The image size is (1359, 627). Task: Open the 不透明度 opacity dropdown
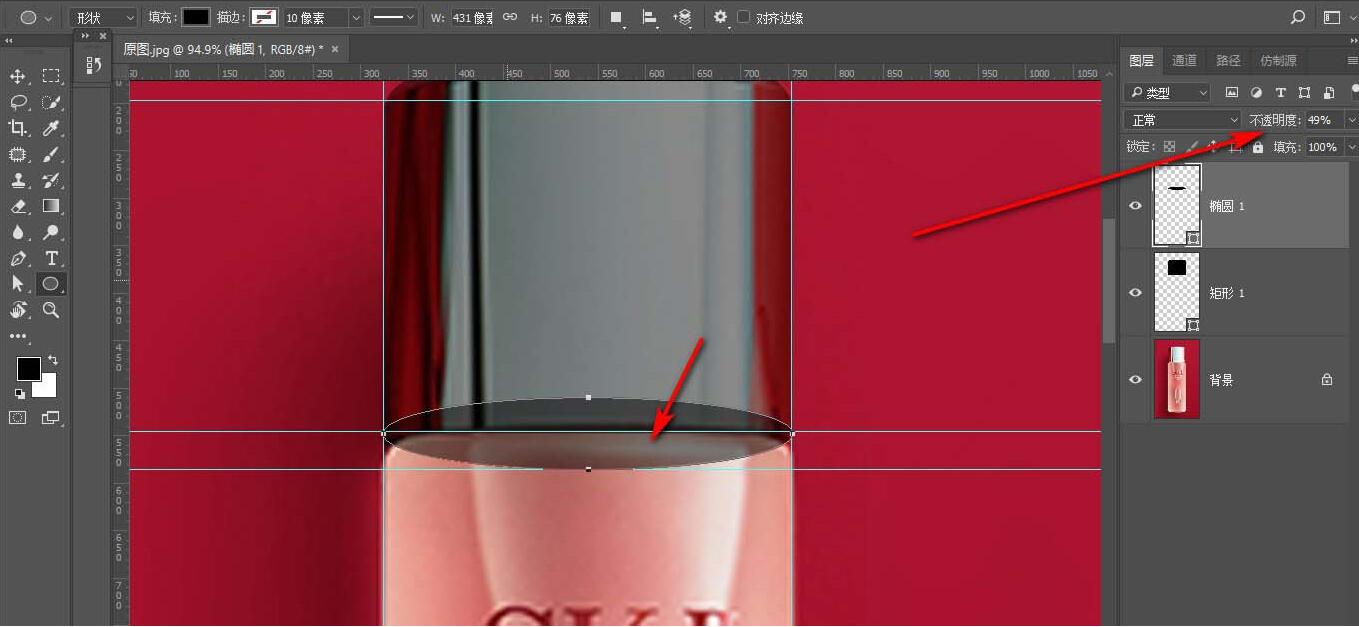[1352, 119]
